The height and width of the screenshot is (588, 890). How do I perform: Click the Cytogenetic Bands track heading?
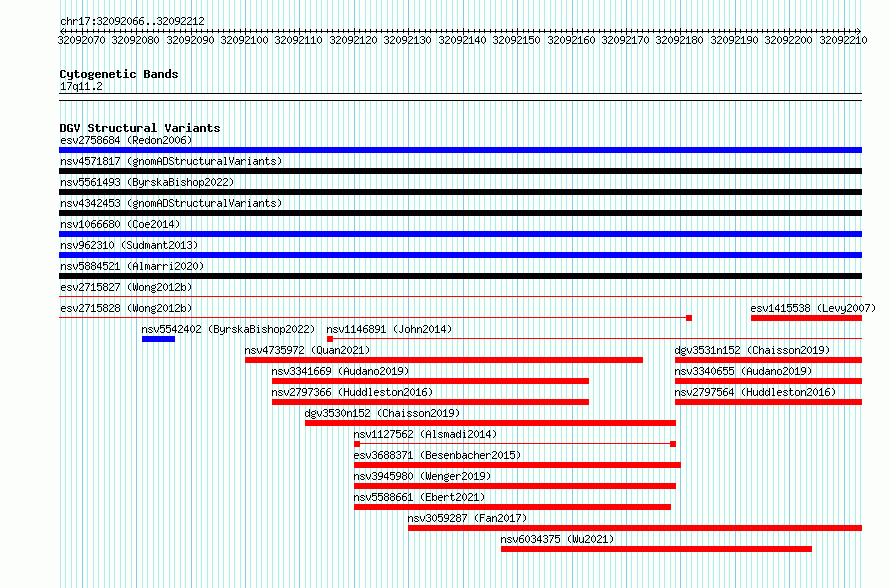(x=119, y=74)
